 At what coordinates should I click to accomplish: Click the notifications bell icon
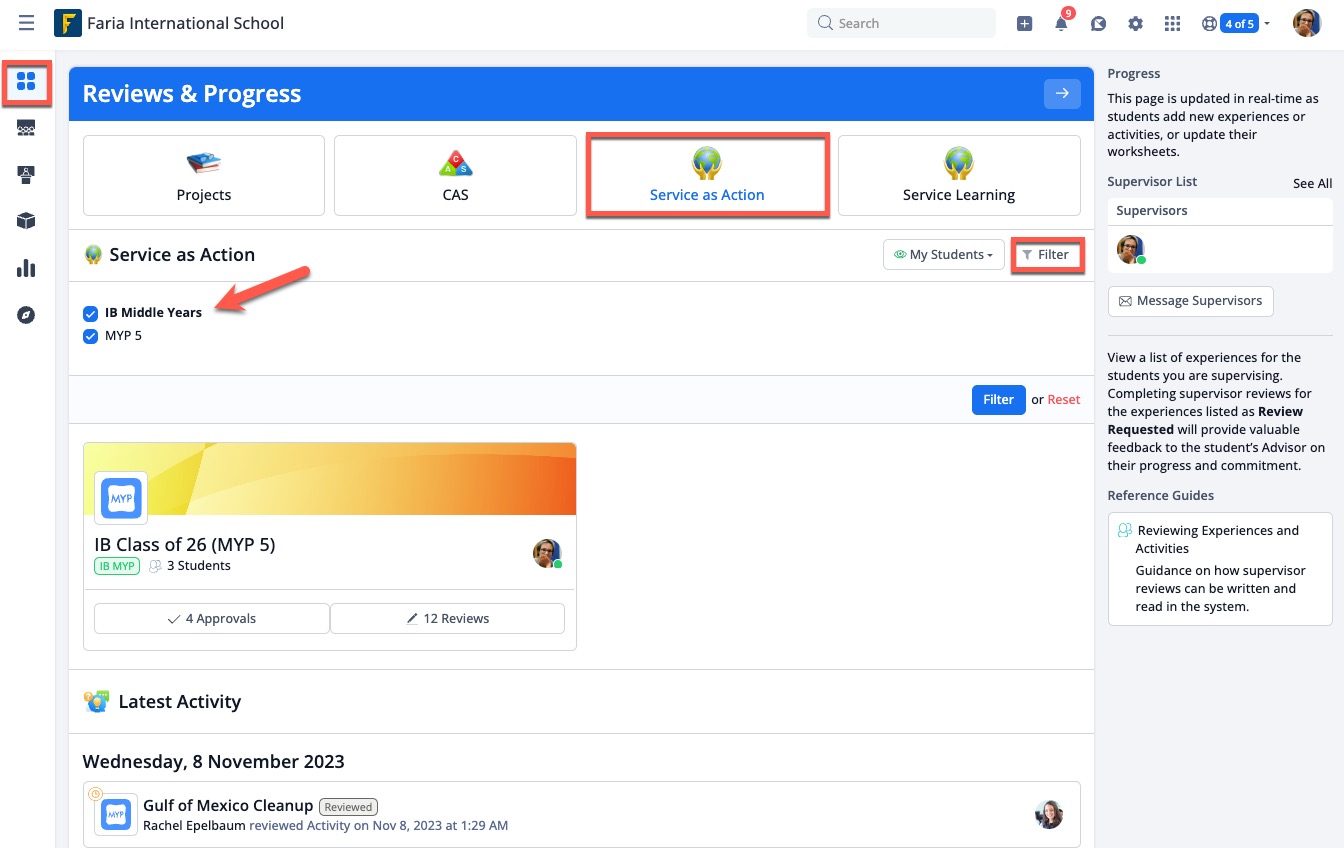click(x=1061, y=24)
